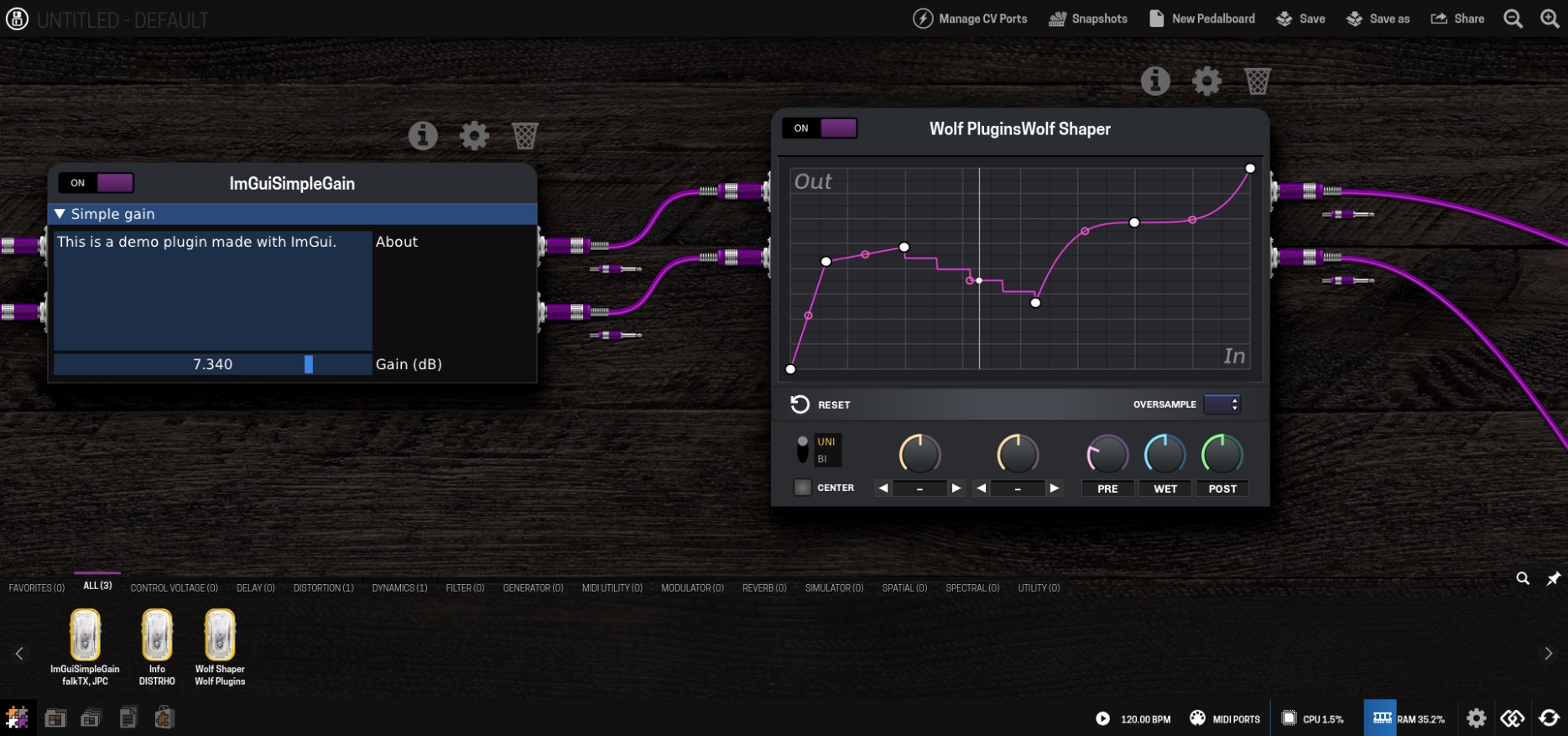This screenshot has height=736, width=1568.
Task: Open the Utility (0) category
Action: (1039, 588)
